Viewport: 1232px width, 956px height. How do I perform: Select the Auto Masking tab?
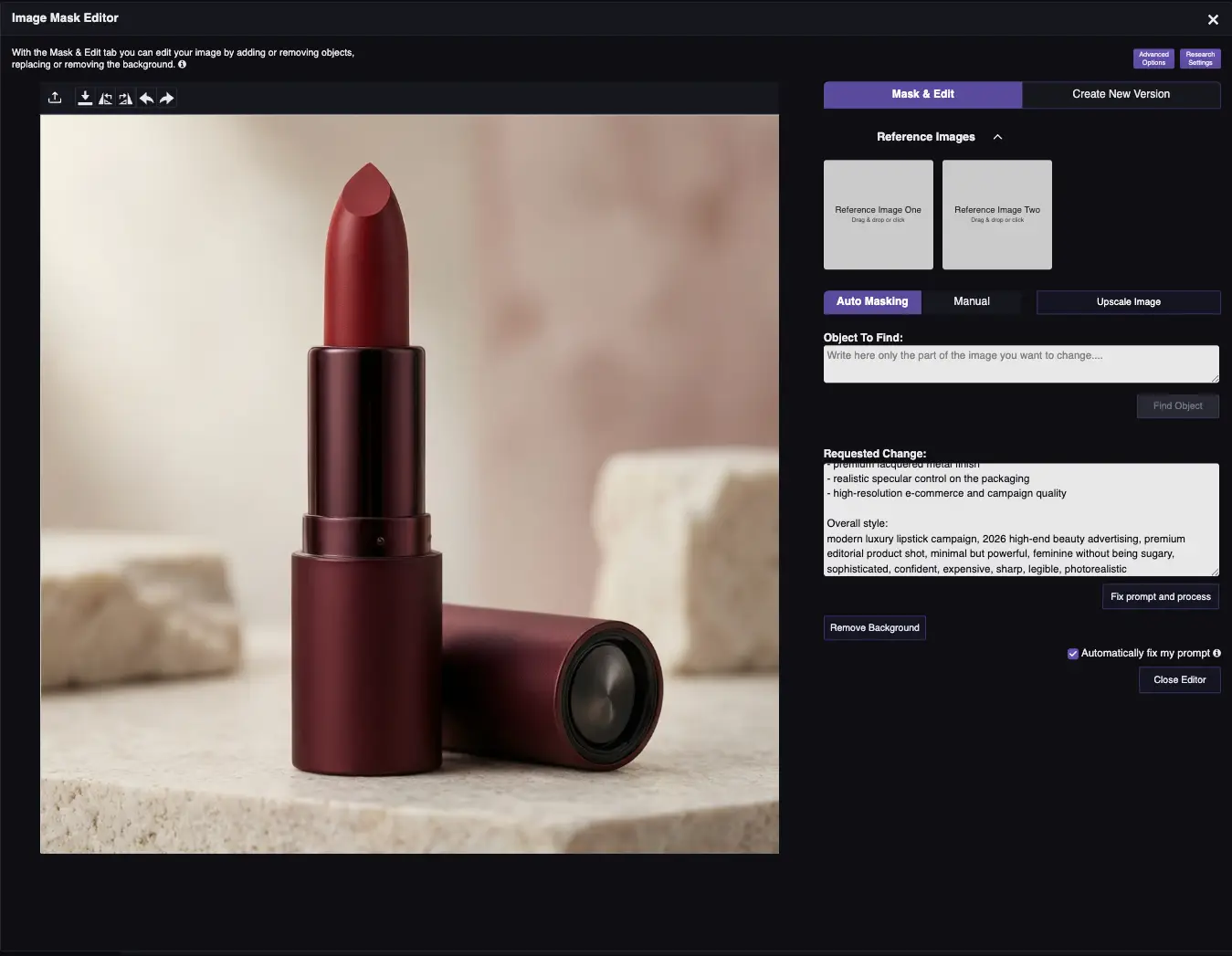[x=872, y=301]
